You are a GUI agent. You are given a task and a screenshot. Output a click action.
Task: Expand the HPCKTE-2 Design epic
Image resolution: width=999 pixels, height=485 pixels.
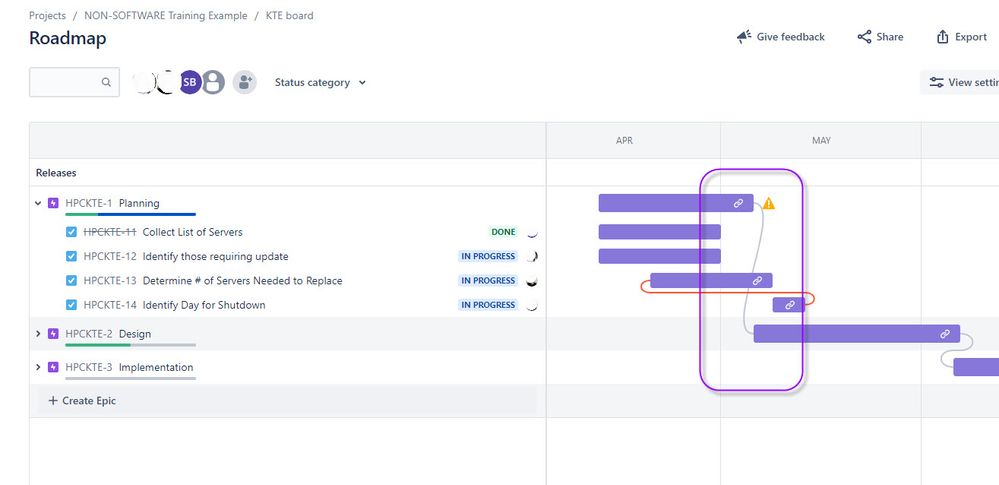click(38, 334)
